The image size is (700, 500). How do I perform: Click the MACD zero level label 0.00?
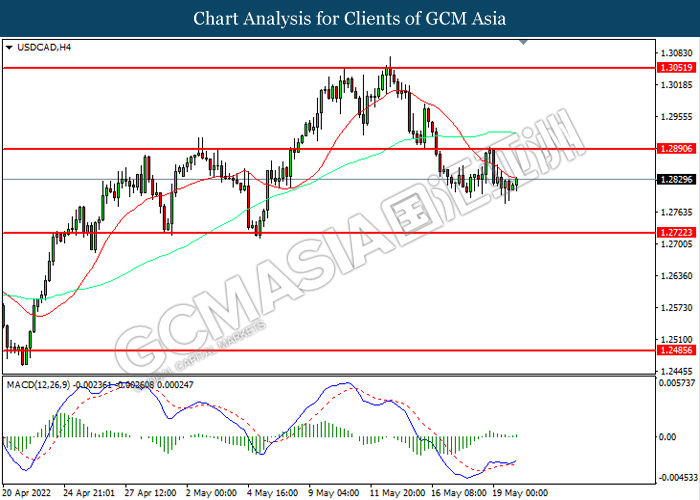[667, 437]
